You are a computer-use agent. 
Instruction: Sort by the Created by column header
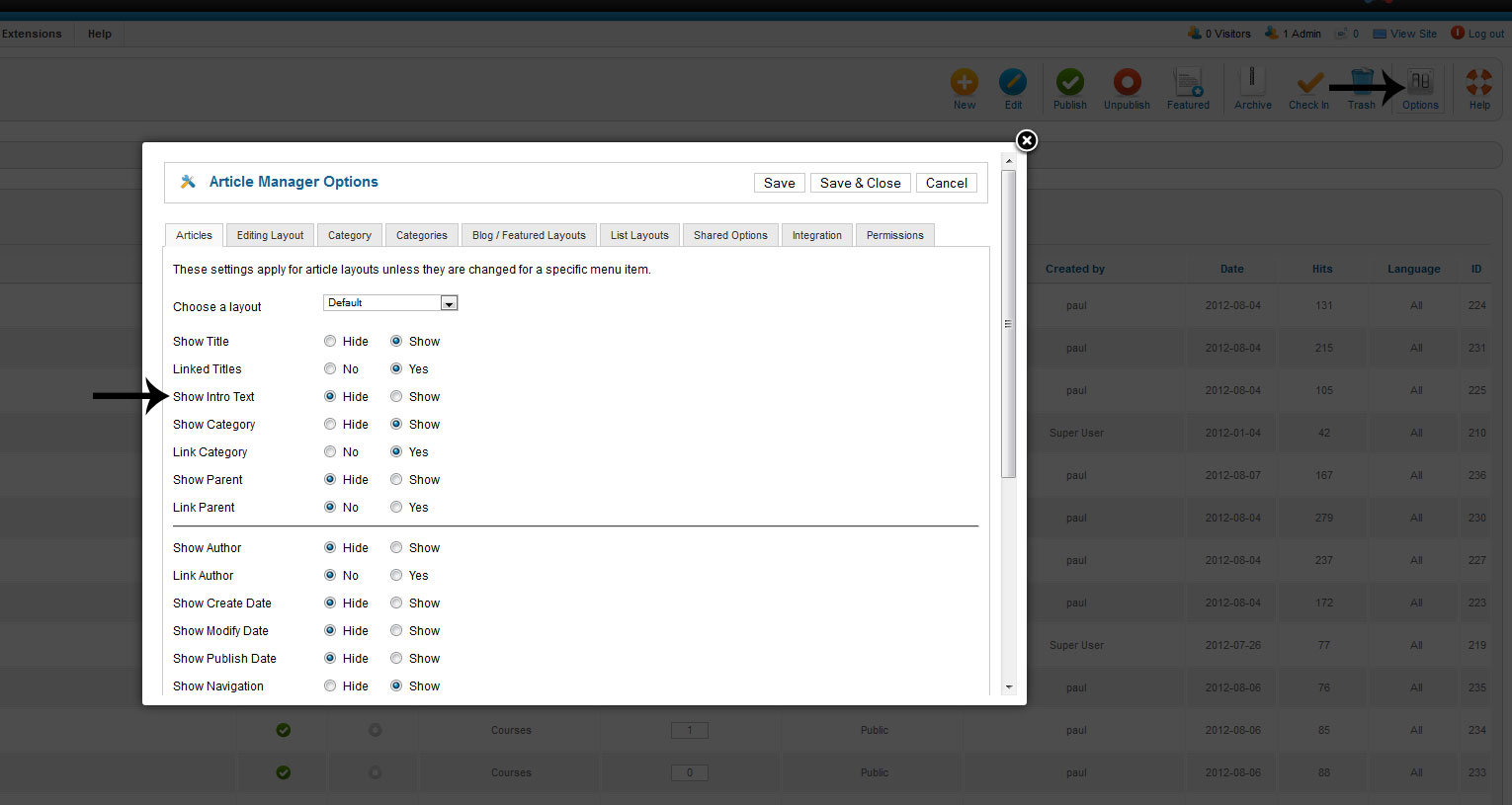(x=1075, y=269)
